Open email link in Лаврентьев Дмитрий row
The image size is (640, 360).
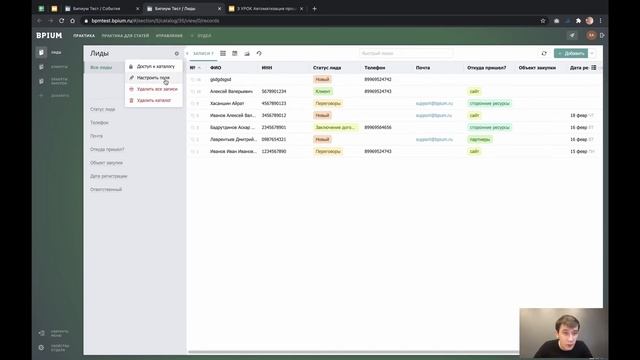tap(434, 140)
